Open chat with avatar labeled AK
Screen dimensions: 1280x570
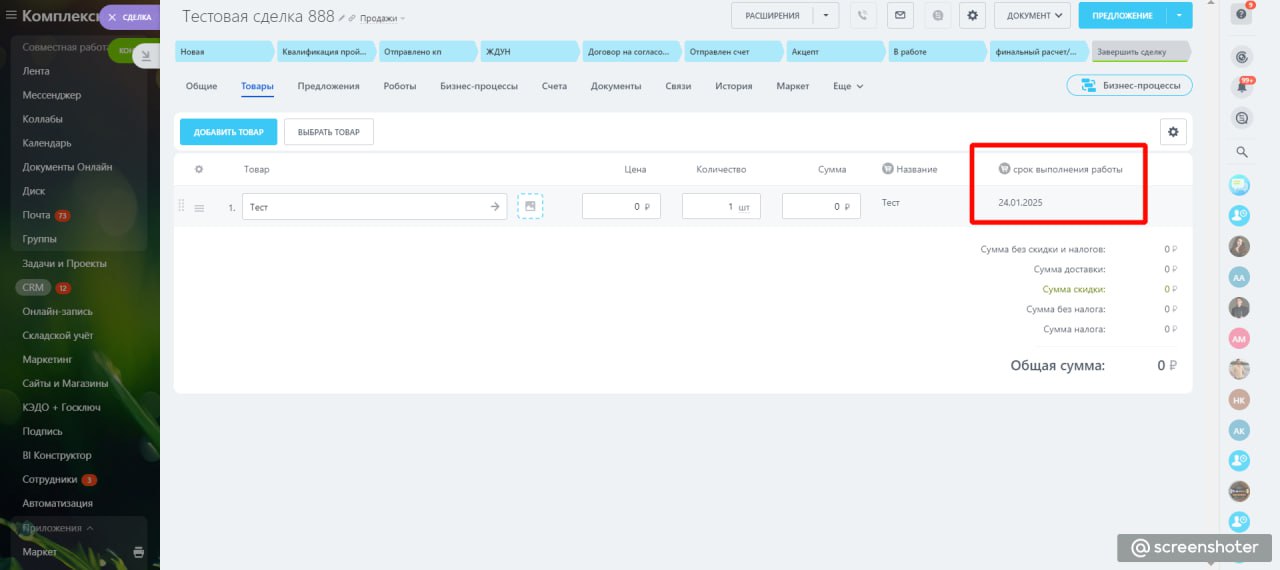[x=1240, y=430]
